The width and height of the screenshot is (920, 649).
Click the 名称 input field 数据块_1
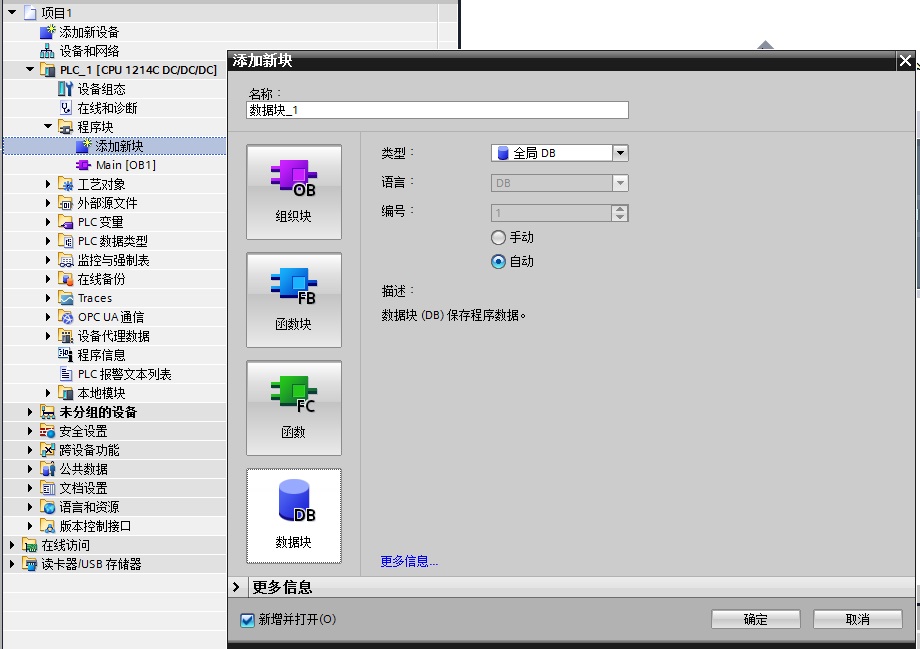(438, 110)
